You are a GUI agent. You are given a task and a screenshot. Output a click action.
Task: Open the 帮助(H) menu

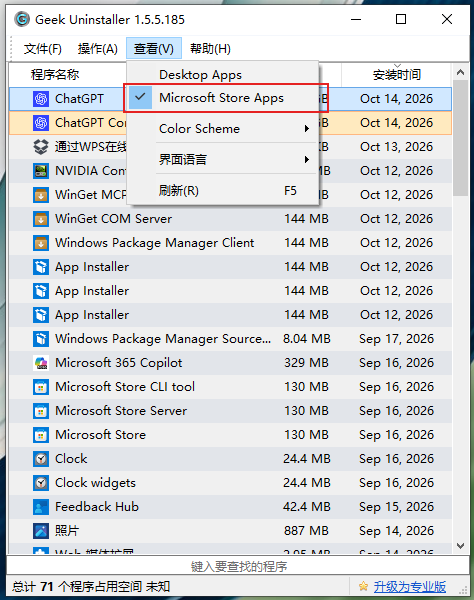tap(210, 49)
